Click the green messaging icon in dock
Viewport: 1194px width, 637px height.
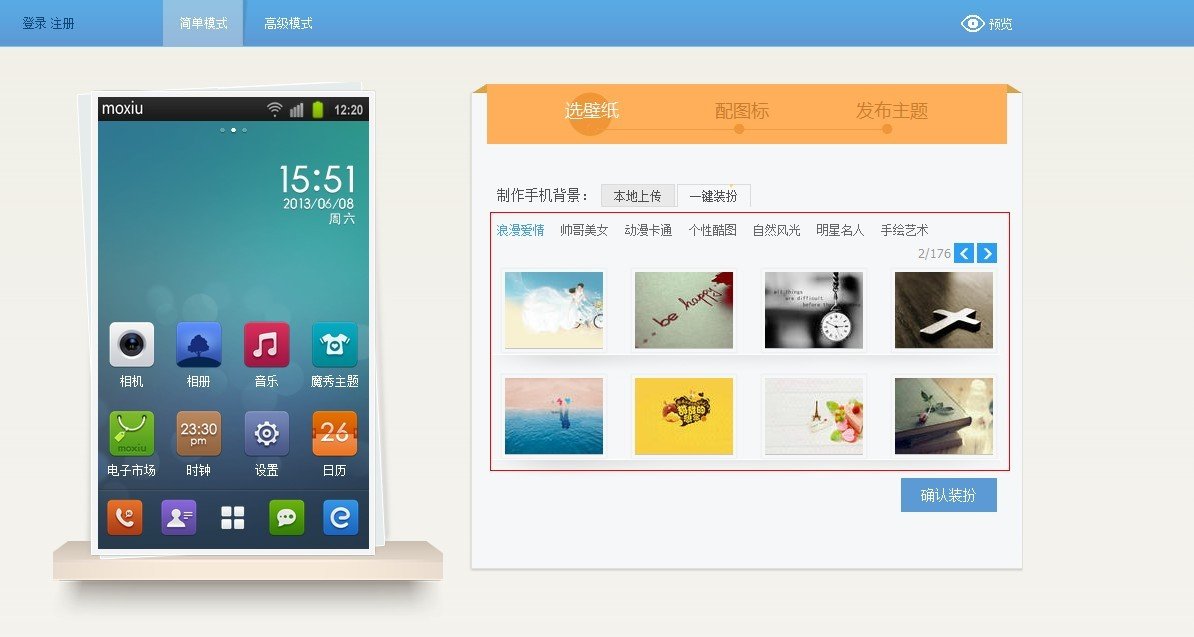pos(286,517)
